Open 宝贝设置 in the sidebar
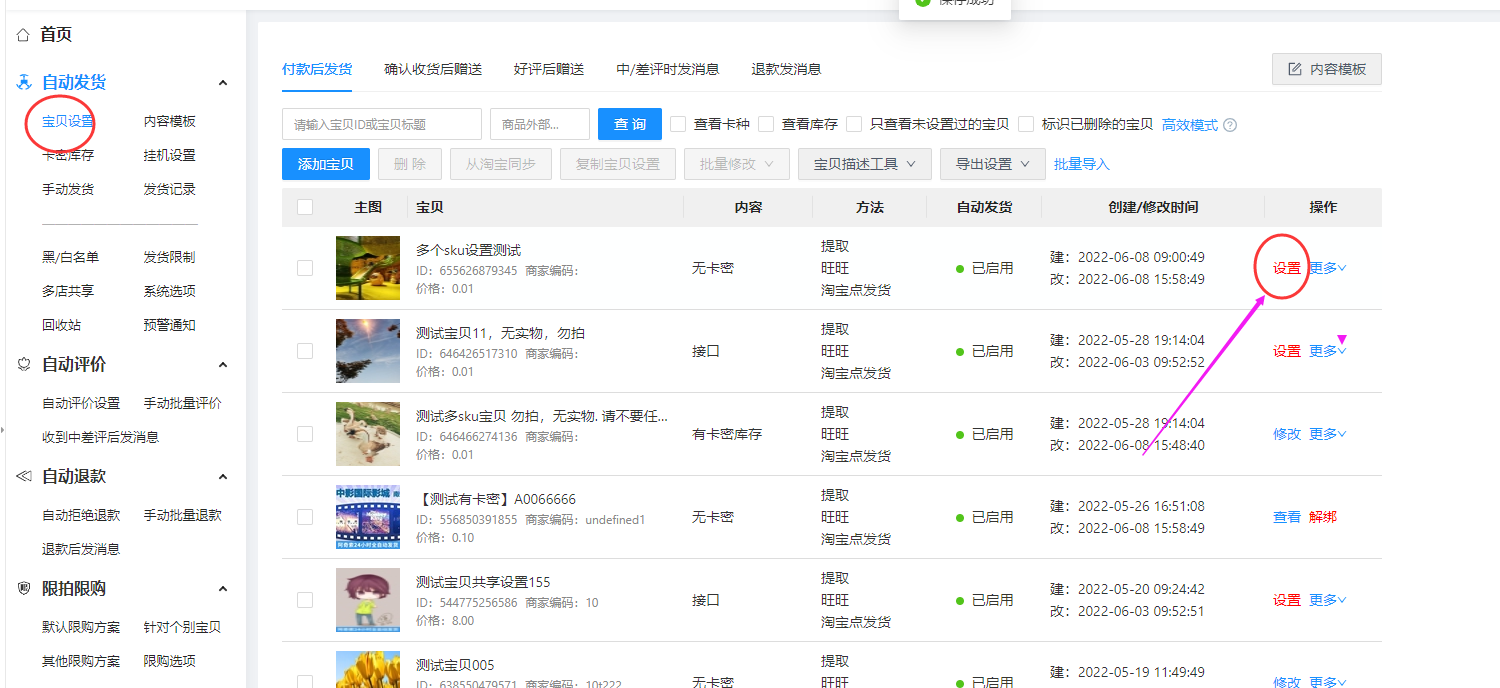Image resolution: width=1500 pixels, height=688 pixels. (x=68, y=121)
